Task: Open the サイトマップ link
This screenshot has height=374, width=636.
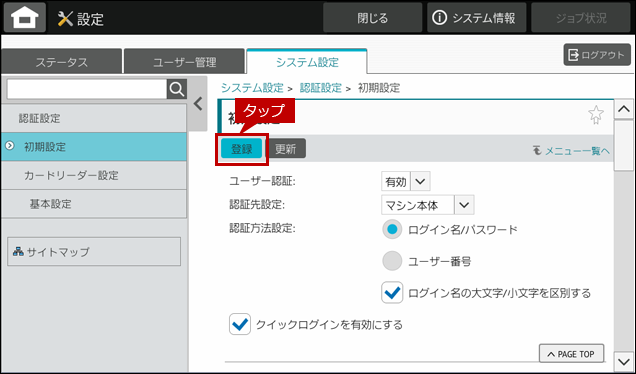Action: (x=94, y=252)
